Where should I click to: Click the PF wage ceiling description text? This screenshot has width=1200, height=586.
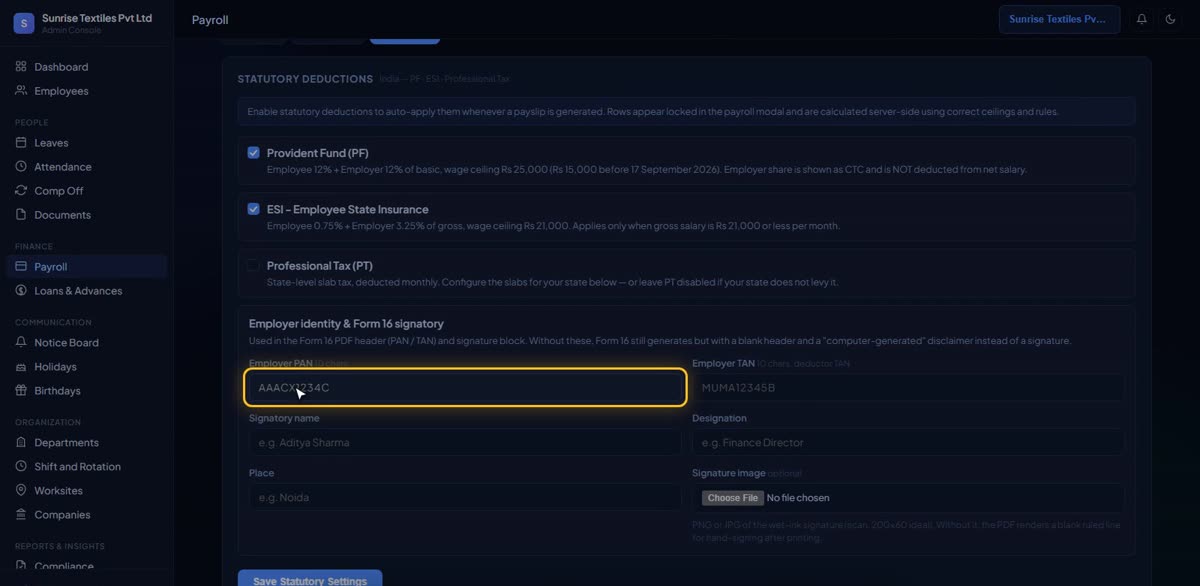pos(646,170)
